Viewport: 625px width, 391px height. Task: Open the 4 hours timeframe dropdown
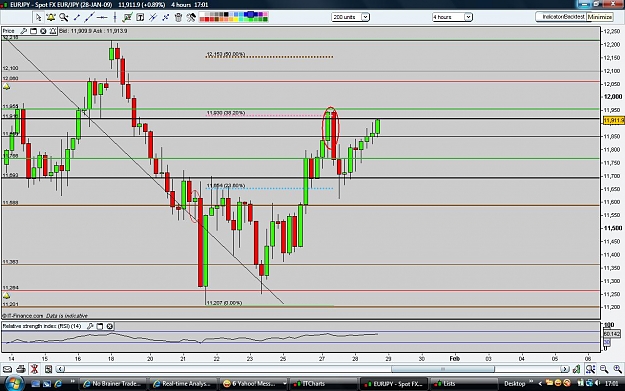[x=452, y=17]
